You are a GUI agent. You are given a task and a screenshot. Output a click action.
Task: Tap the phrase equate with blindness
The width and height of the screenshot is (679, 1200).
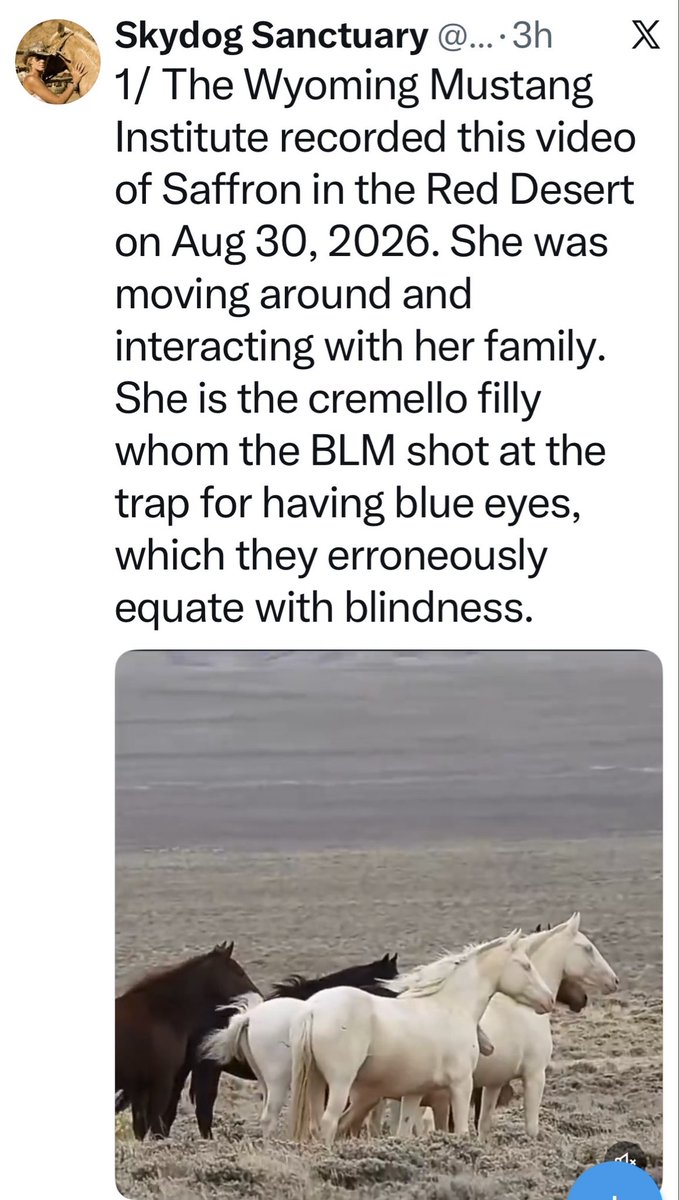(x=319, y=606)
